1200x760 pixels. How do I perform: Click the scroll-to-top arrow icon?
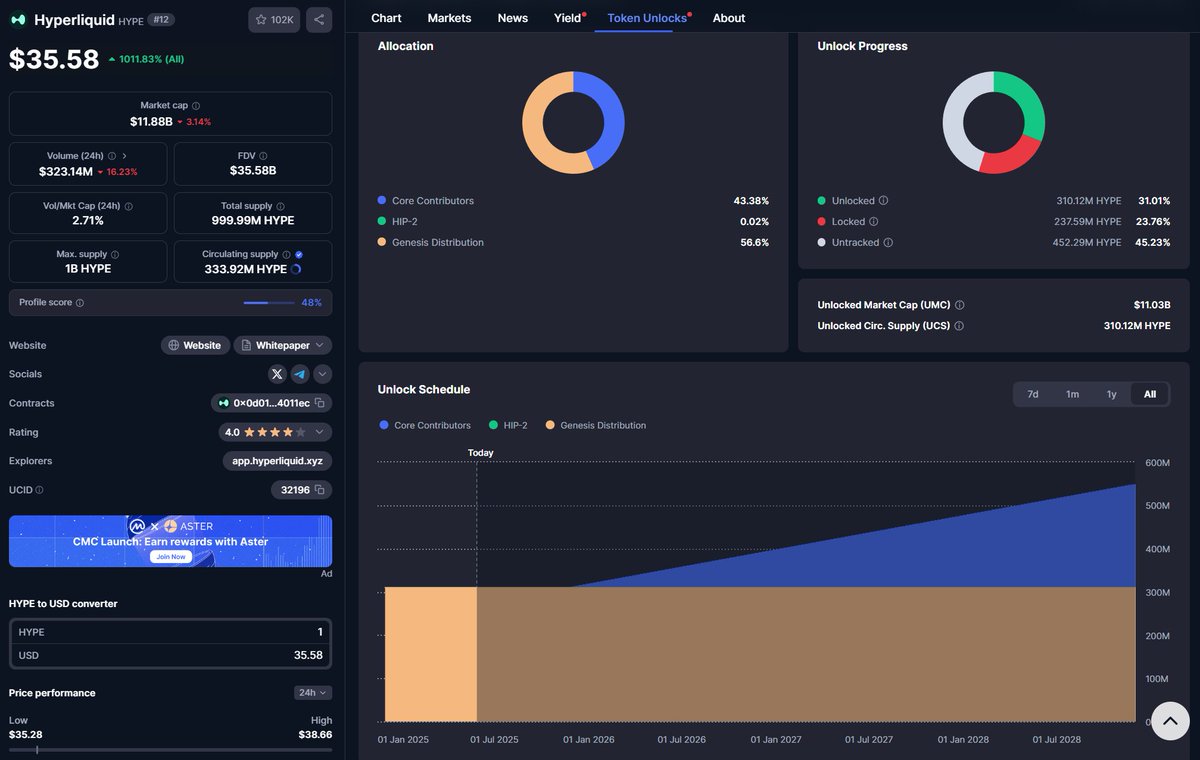point(1169,720)
